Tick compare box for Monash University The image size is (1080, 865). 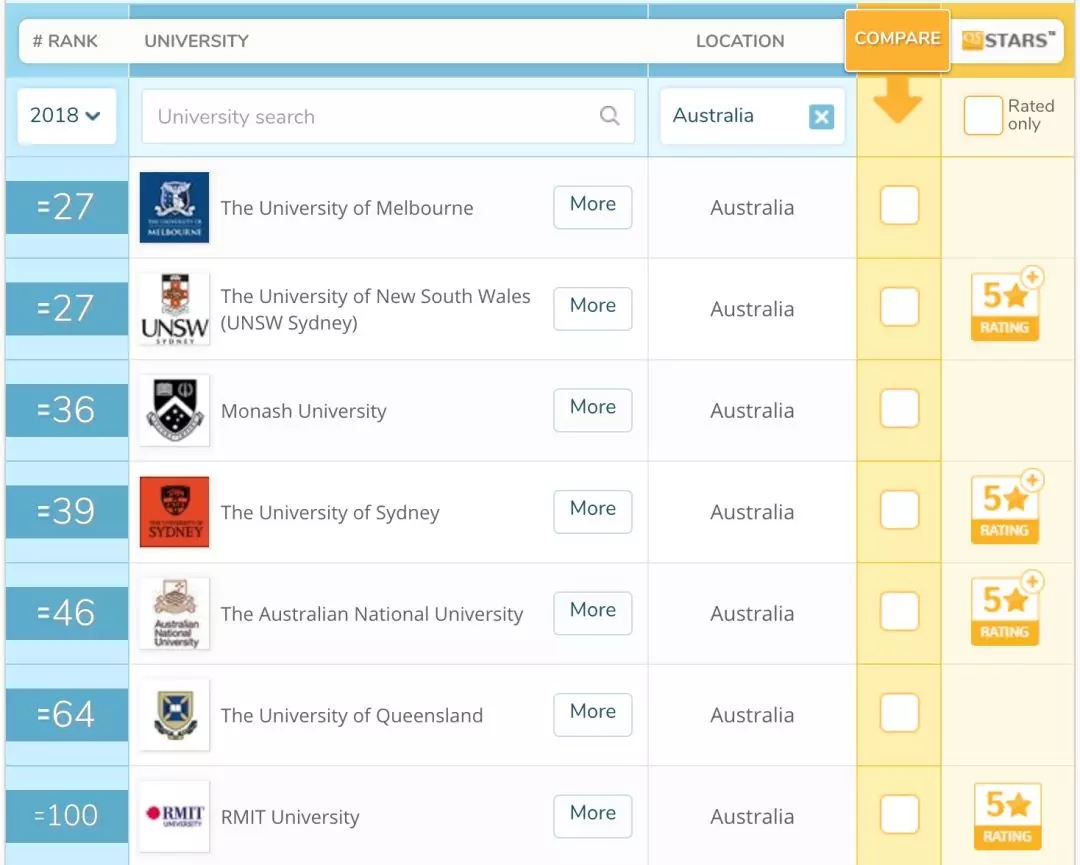899,410
